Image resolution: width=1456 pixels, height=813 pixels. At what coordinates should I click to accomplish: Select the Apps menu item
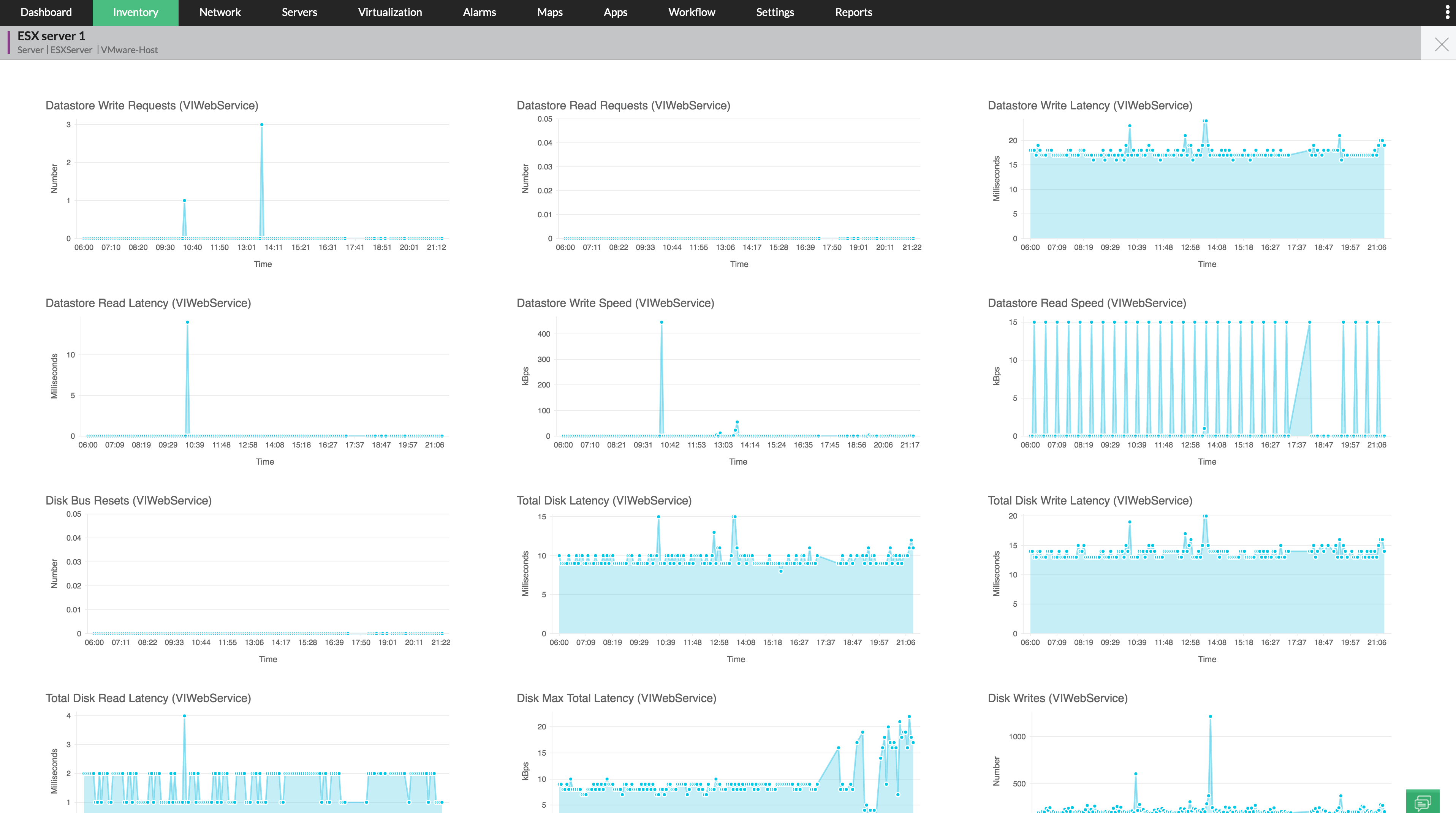pyautogui.click(x=615, y=13)
